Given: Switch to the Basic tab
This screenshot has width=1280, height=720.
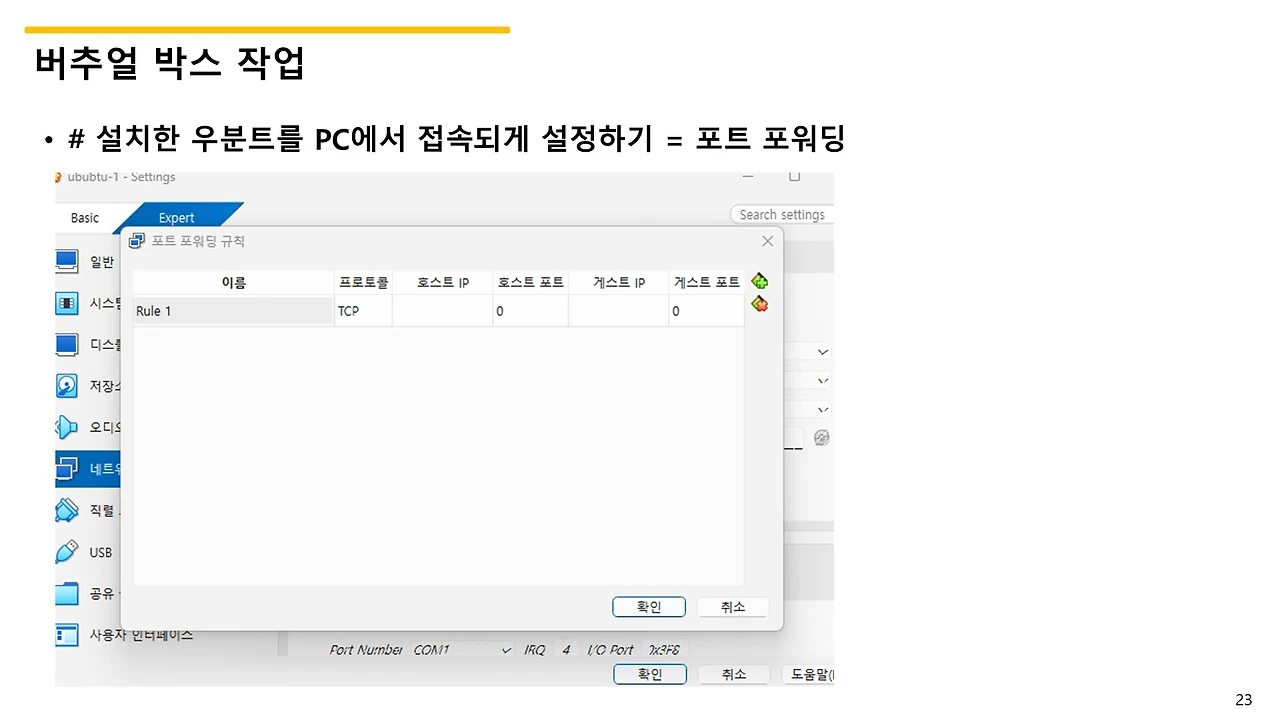Looking at the screenshot, I should pos(84,217).
